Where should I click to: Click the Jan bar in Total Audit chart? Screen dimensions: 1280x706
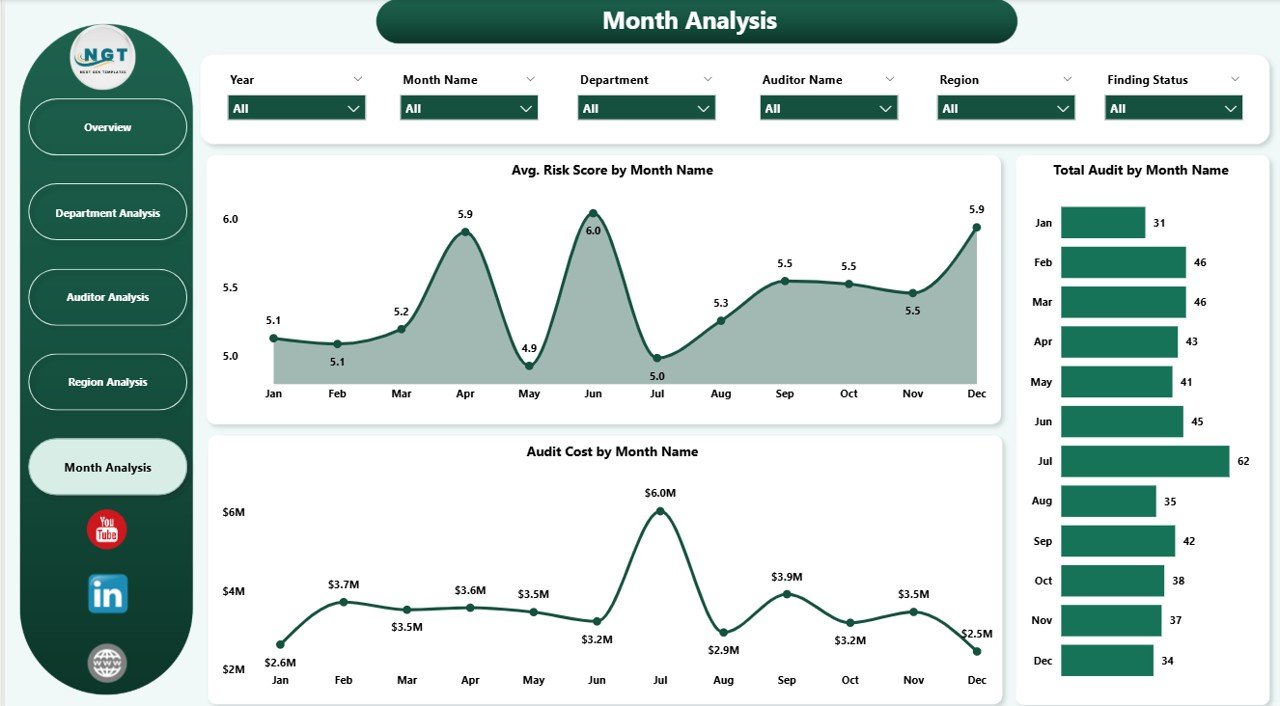[1103, 222]
